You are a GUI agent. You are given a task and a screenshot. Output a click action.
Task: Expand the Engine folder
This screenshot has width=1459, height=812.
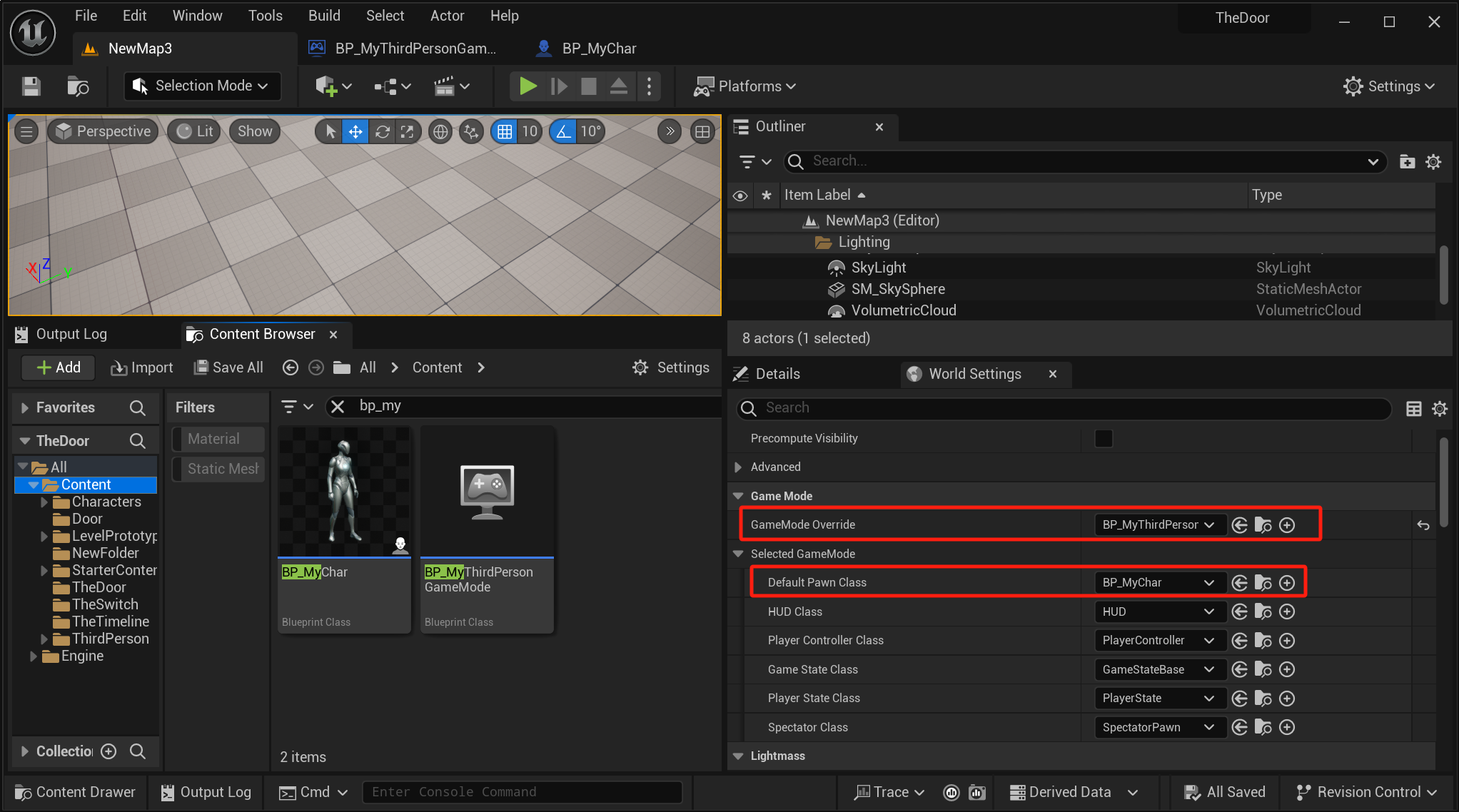coord(33,656)
